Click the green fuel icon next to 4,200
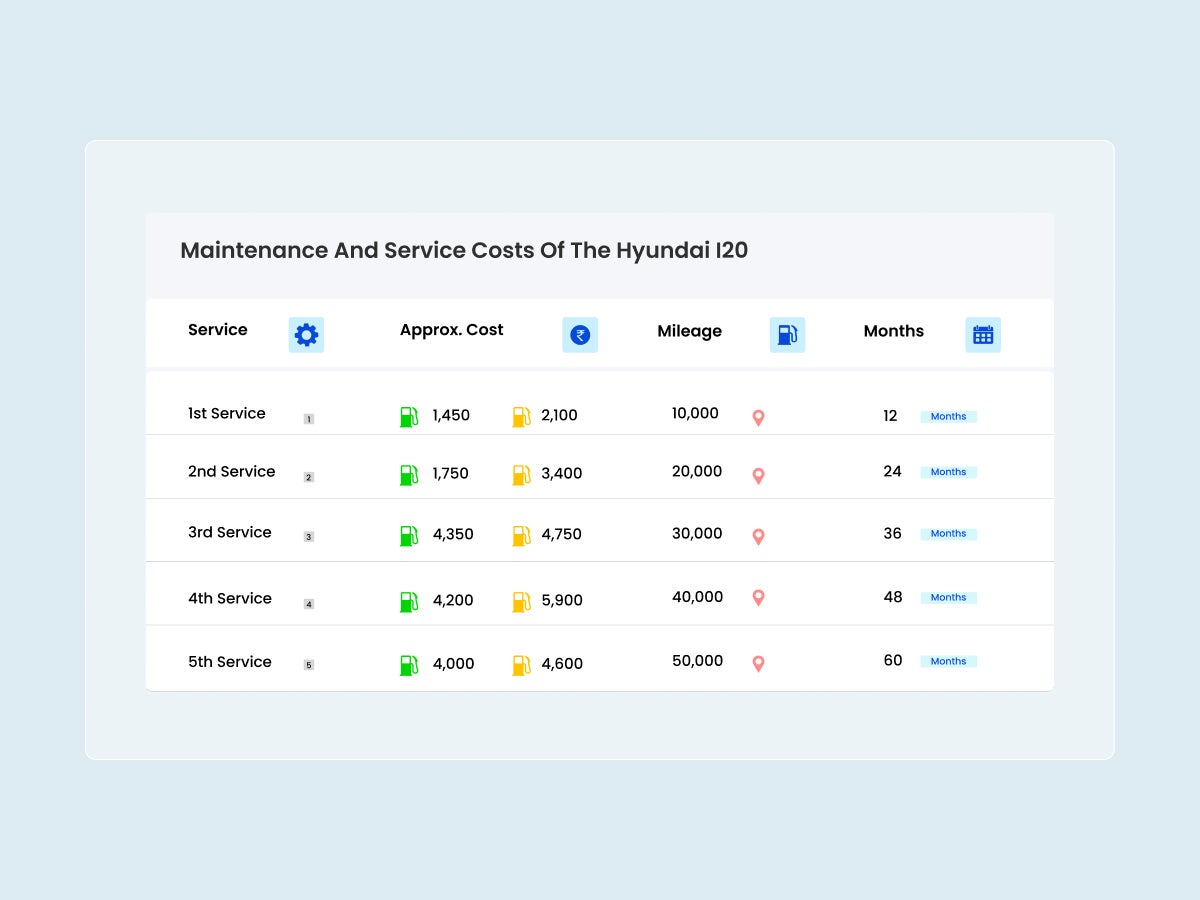The height and width of the screenshot is (900, 1200). tap(409, 602)
